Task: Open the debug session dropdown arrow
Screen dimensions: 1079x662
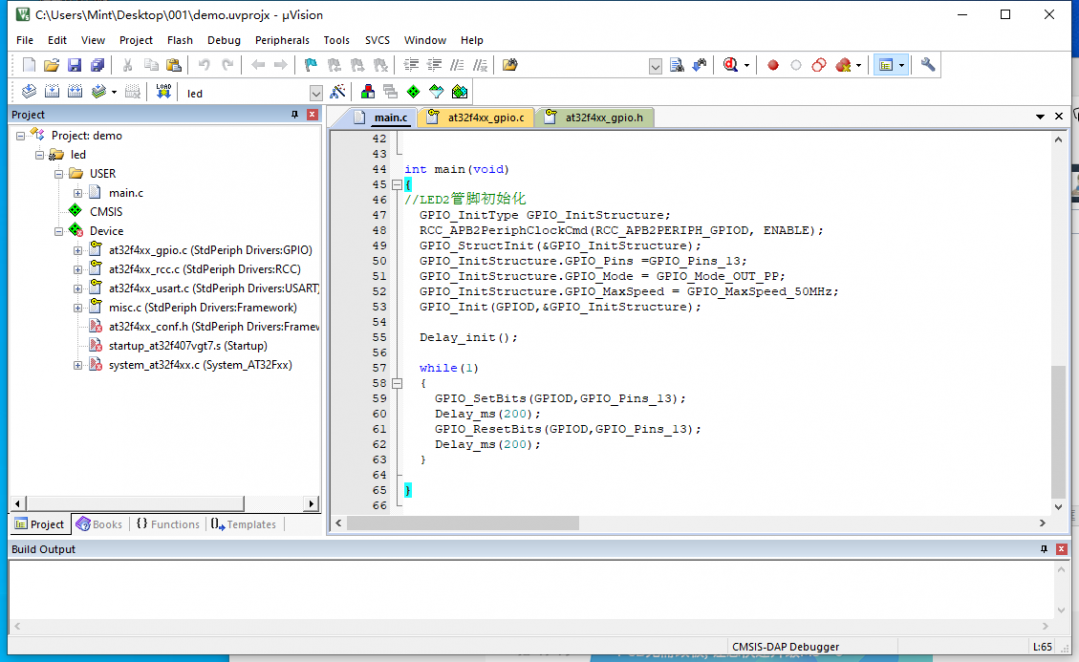Action: pos(747,65)
